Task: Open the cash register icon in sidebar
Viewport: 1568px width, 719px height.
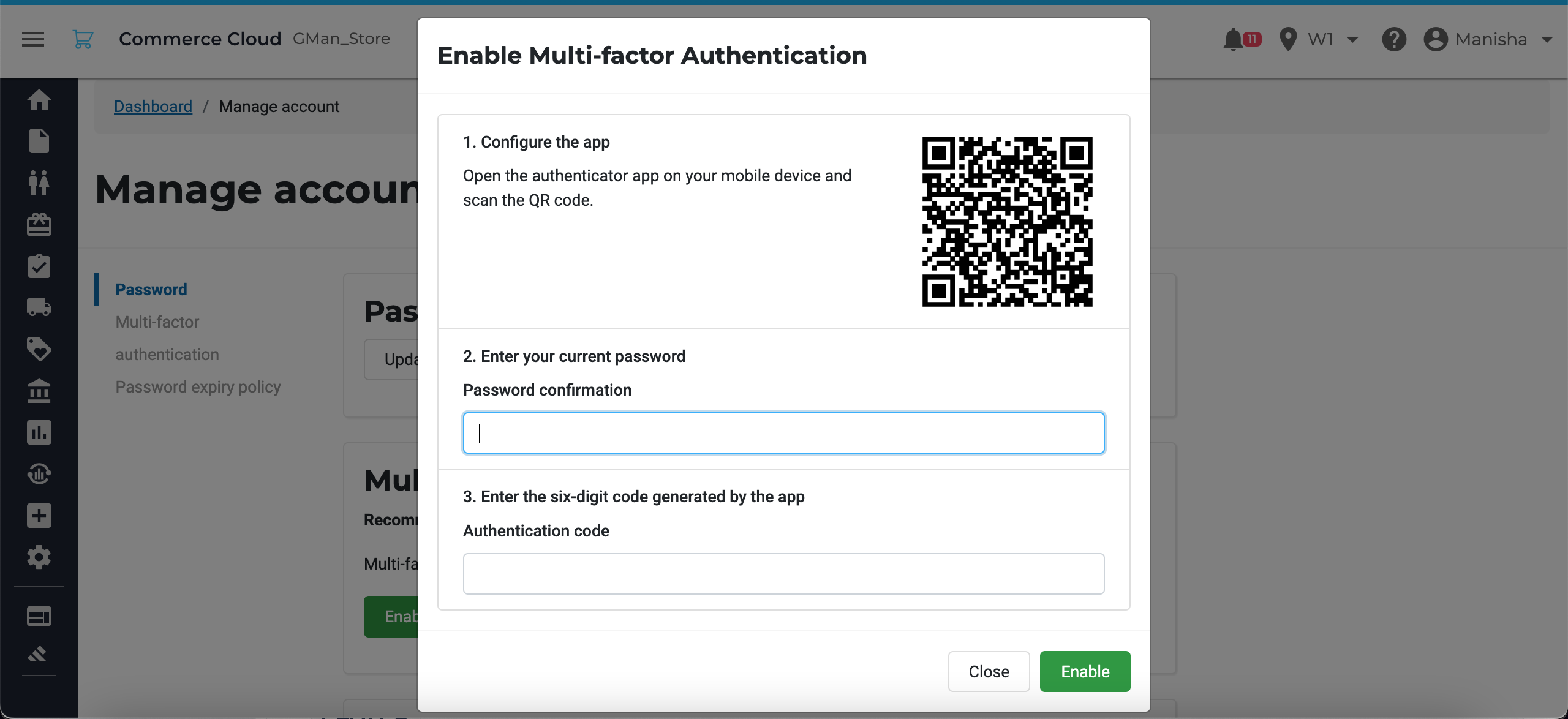Action: 39,224
